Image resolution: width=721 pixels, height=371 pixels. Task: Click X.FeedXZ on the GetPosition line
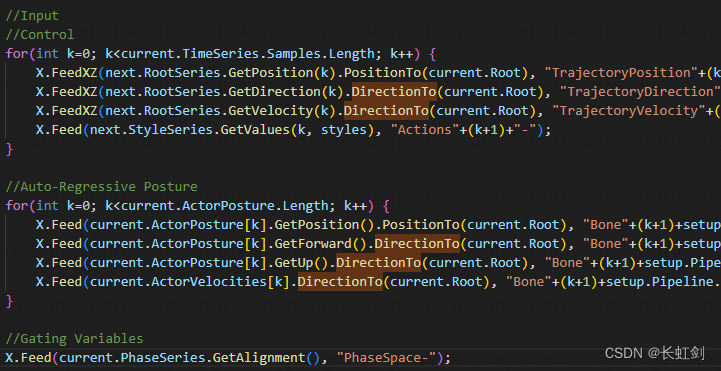tap(67, 73)
